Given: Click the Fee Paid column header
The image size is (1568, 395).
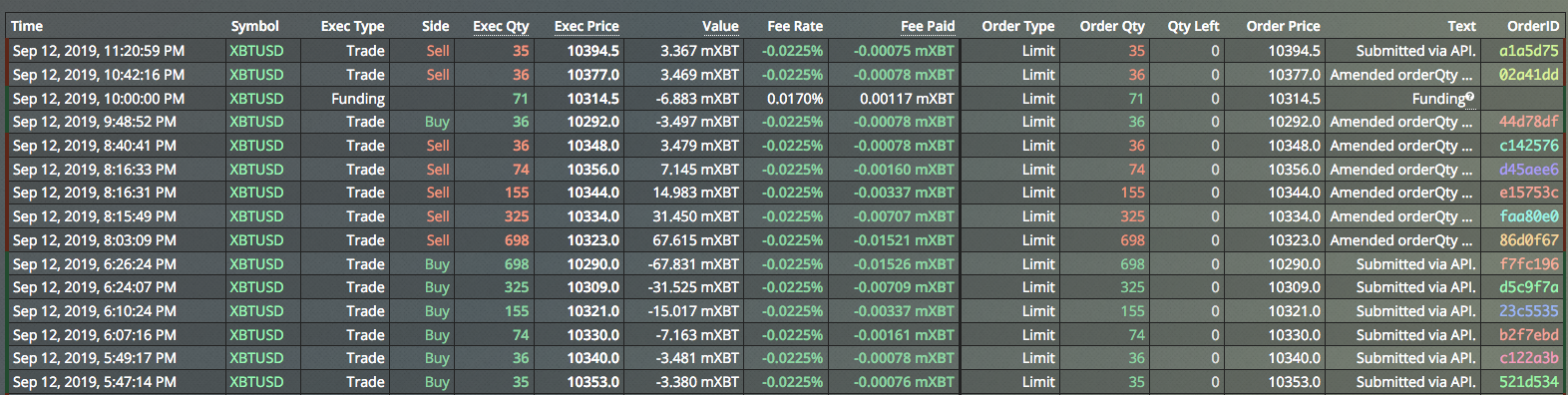Looking at the screenshot, I should [x=928, y=26].
